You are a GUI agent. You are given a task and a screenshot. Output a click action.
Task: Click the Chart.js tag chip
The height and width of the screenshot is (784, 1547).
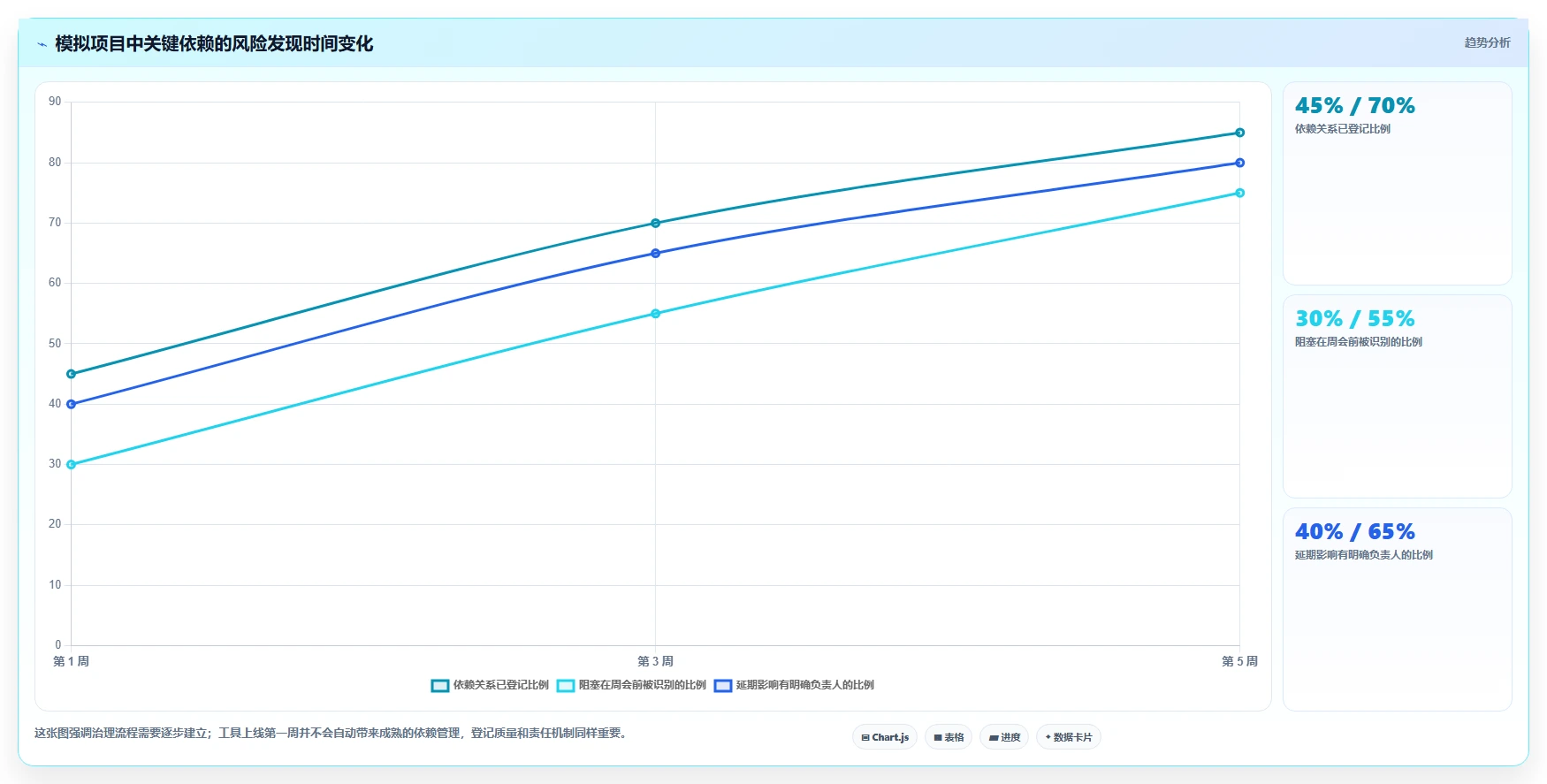click(x=885, y=737)
